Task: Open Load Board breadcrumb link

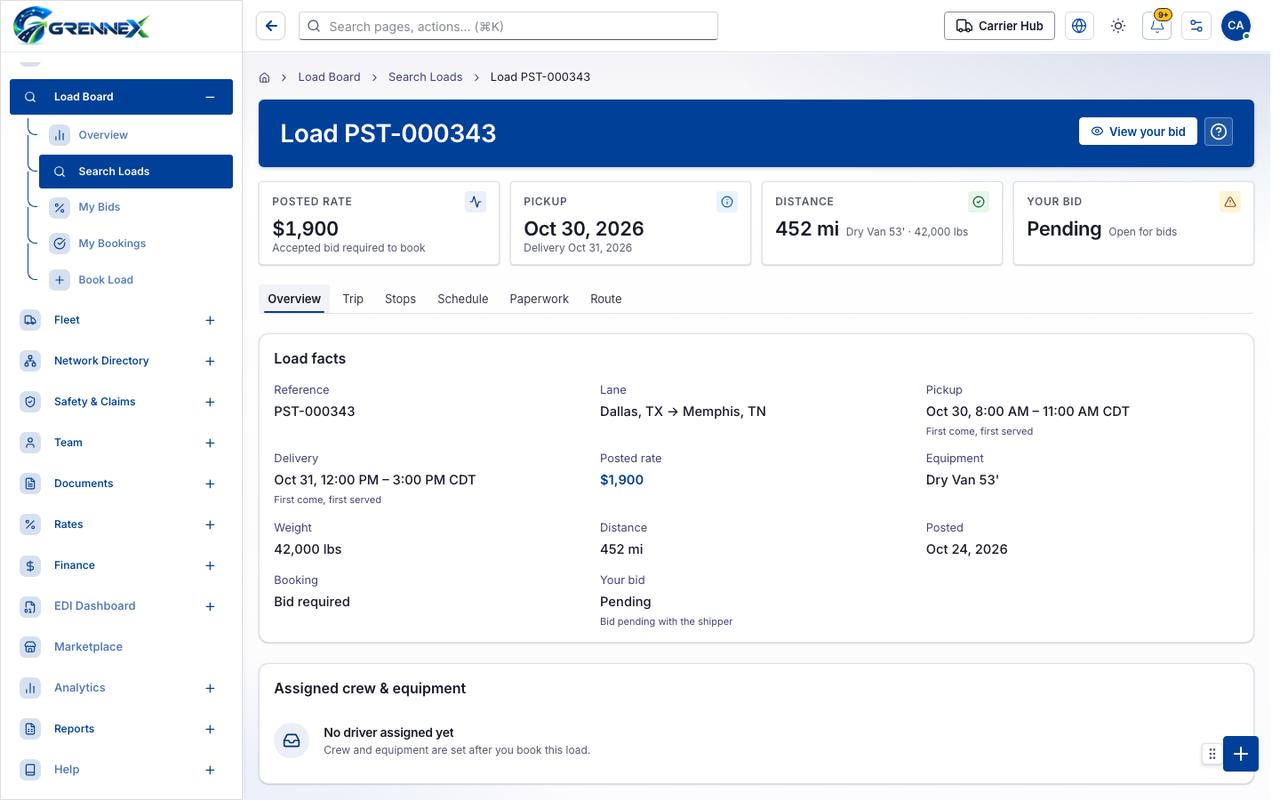Action: (329, 77)
